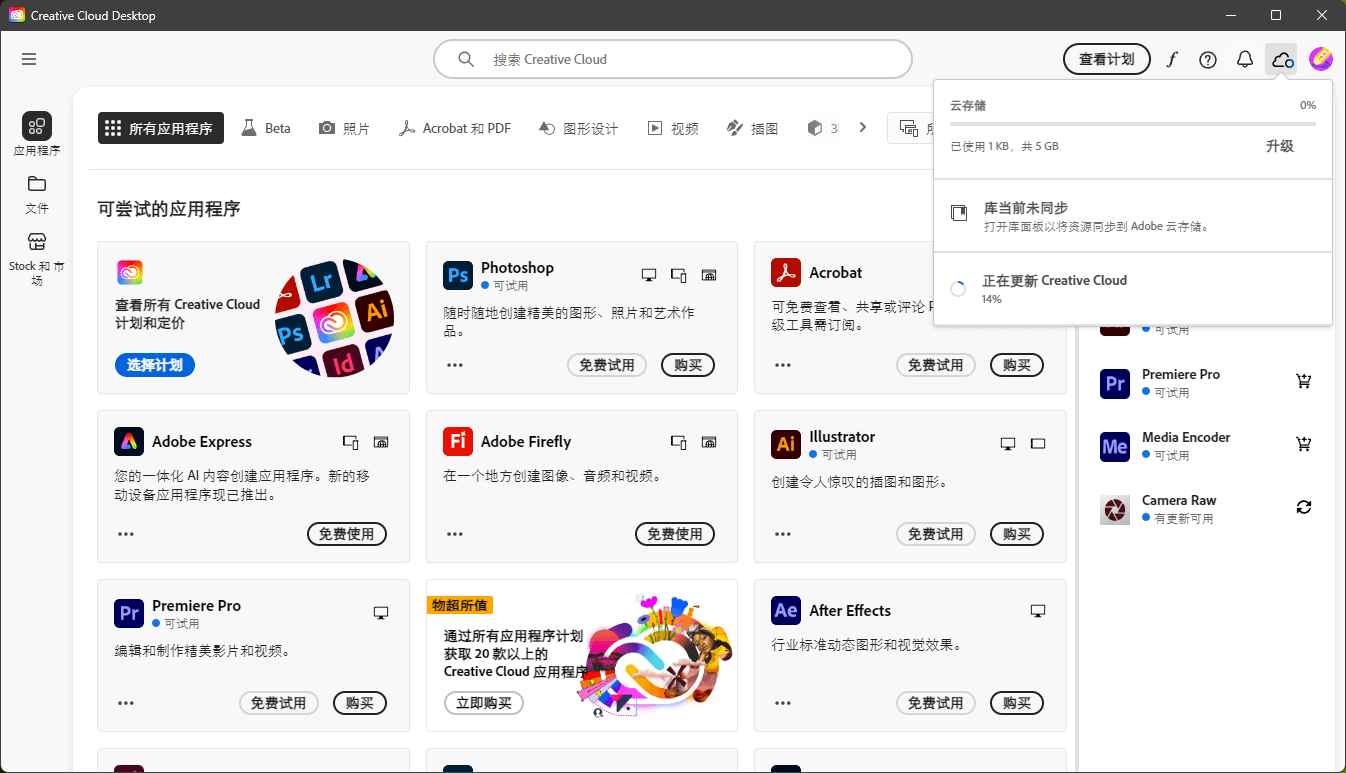The height and width of the screenshot is (773, 1346).
Task: Start Acrobat free trial
Action: [x=936, y=365]
